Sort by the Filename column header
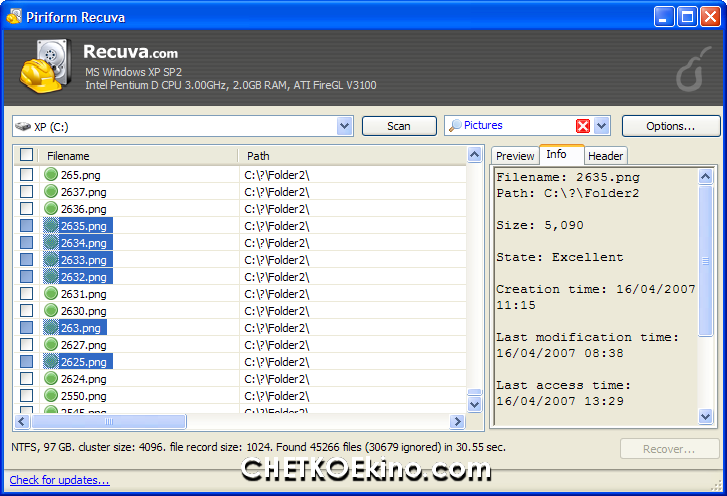The height and width of the screenshot is (496, 727). tap(138, 156)
